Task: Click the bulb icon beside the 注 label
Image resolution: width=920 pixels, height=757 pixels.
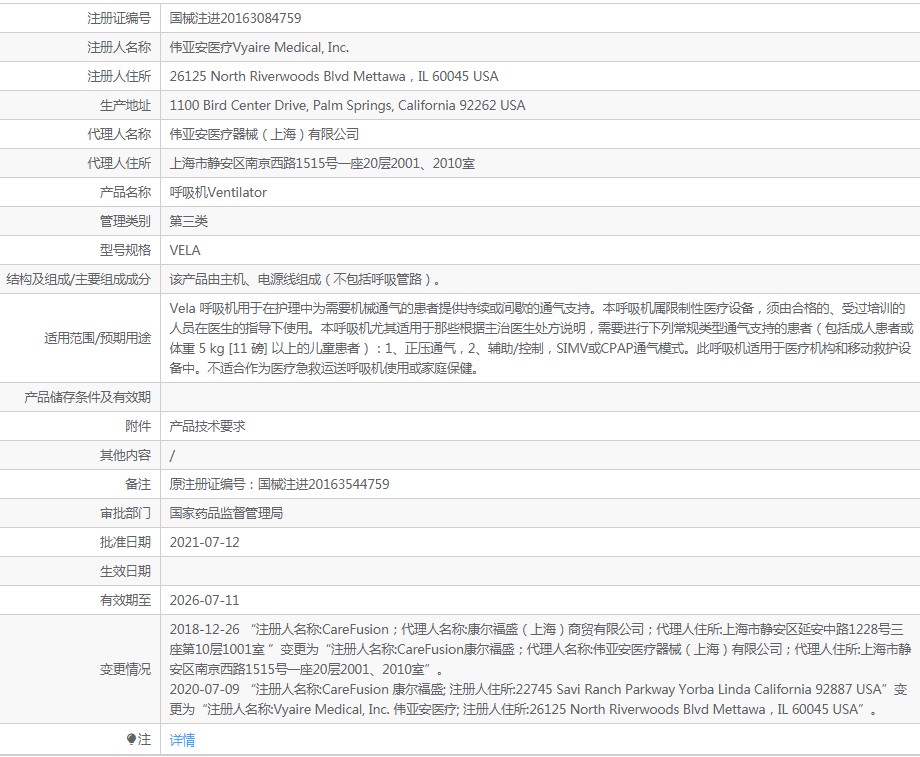Action: [131, 739]
